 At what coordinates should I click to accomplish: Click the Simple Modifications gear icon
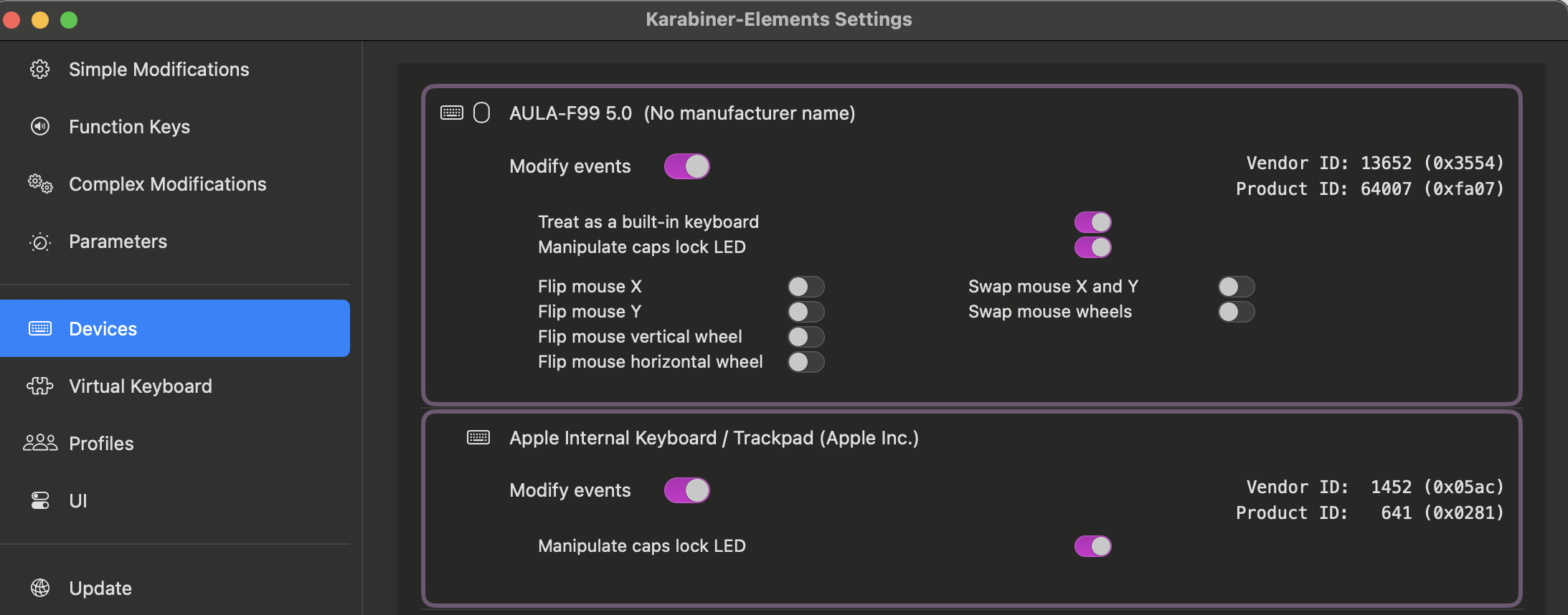tap(40, 70)
